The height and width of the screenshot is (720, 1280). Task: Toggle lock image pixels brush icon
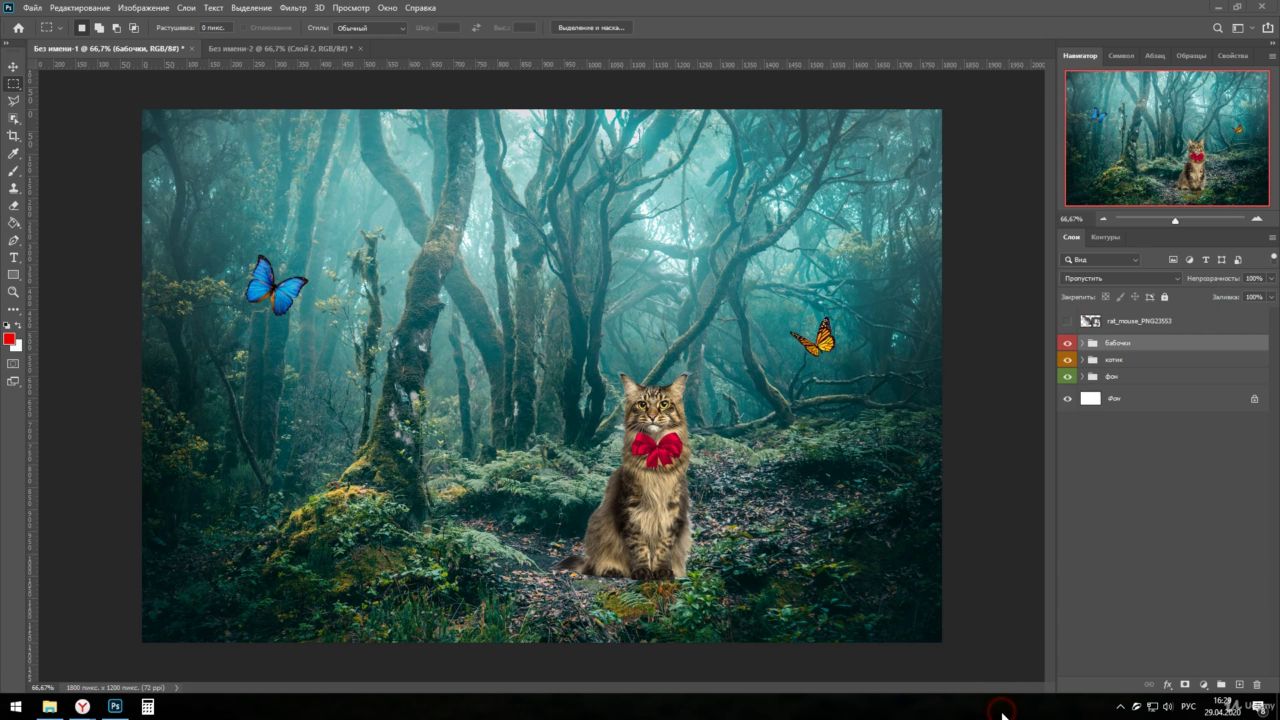pos(1120,297)
